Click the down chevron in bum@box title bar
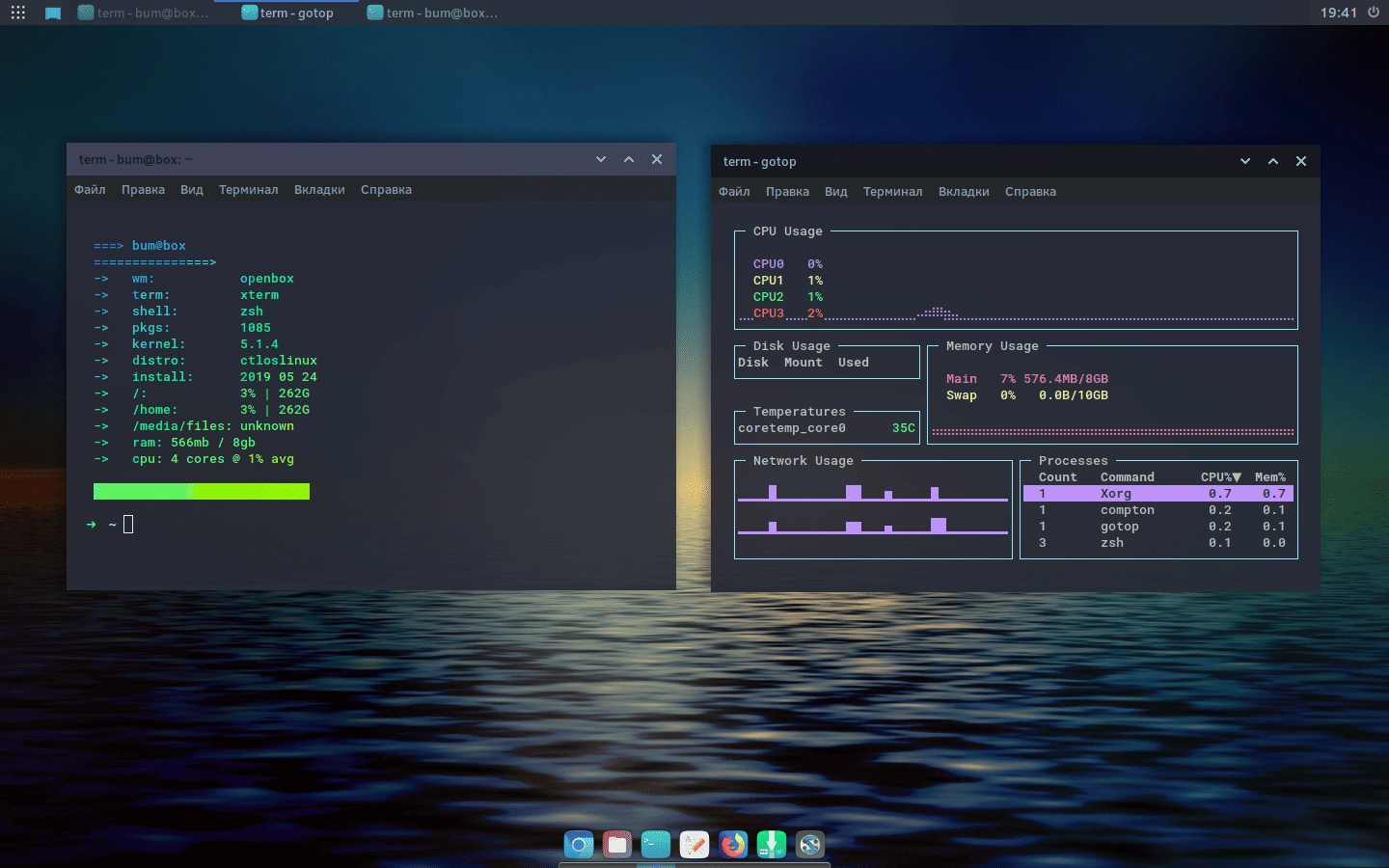 (601, 159)
